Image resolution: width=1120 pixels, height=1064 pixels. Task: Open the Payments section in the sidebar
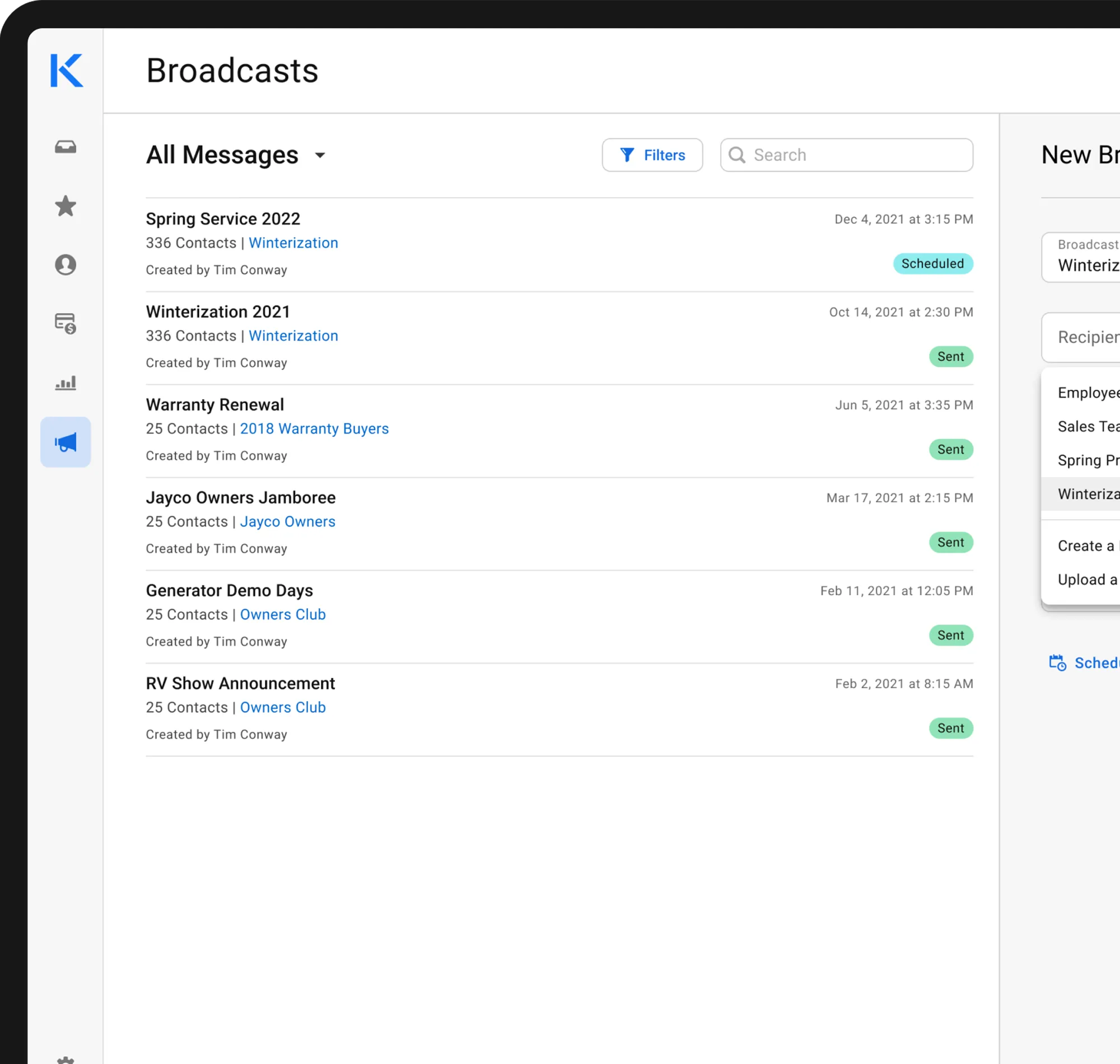[66, 324]
